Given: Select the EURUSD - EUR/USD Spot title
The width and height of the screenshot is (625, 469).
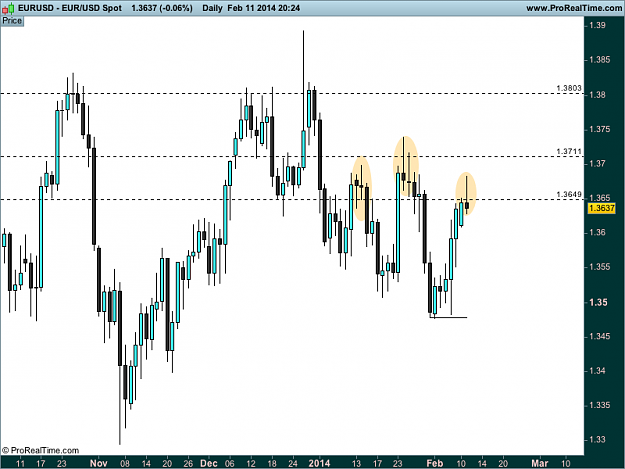Looking at the screenshot, I should [x=70, y=8].
